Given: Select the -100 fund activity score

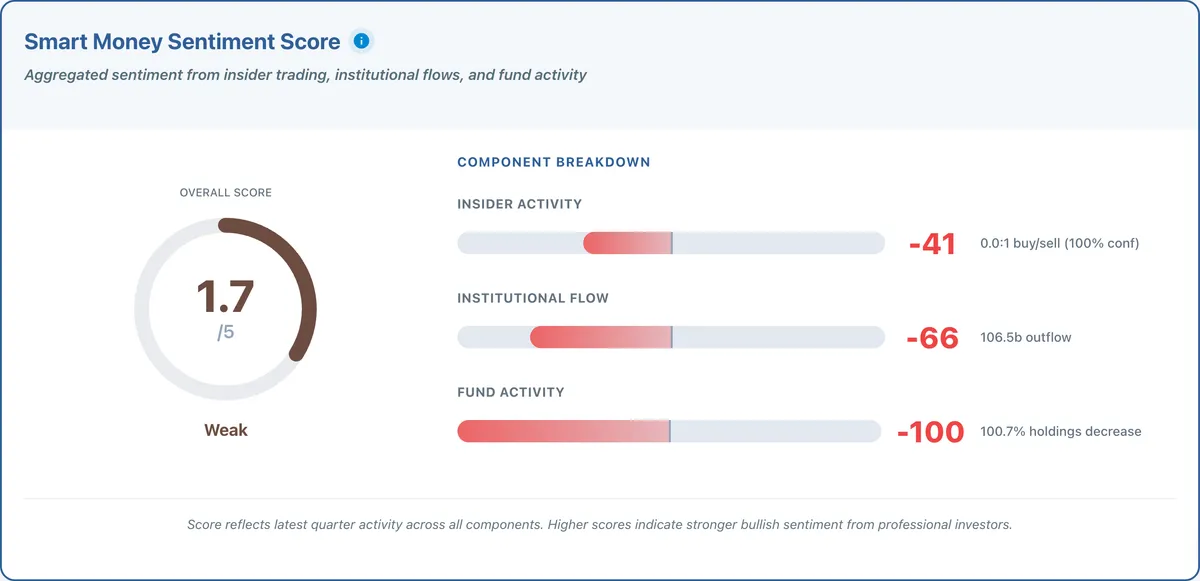Looking at the screenshot, I should [930, 432].
